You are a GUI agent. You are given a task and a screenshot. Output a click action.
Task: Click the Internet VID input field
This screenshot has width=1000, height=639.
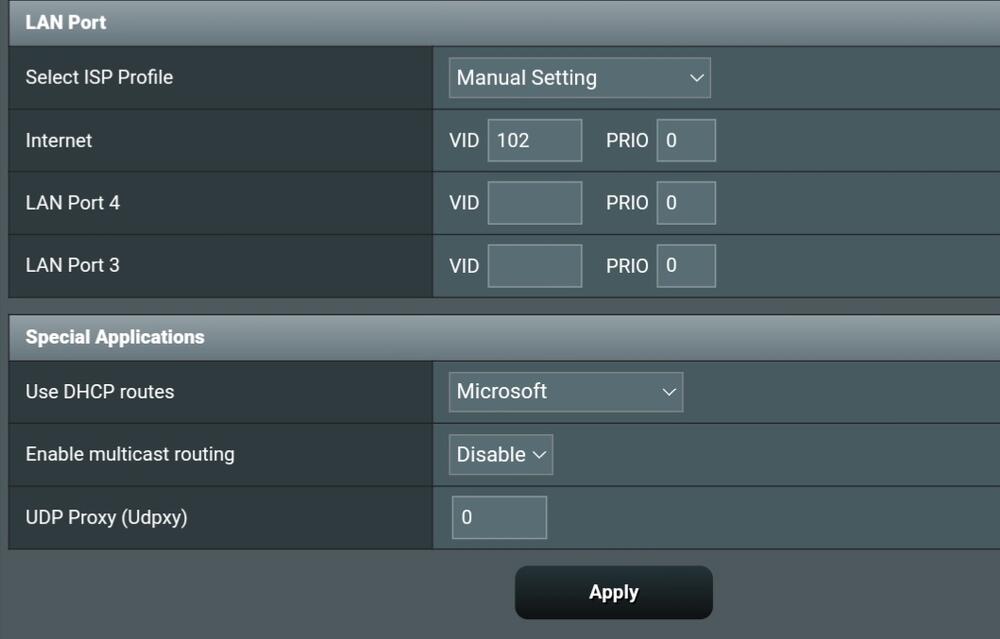[534, 141]
